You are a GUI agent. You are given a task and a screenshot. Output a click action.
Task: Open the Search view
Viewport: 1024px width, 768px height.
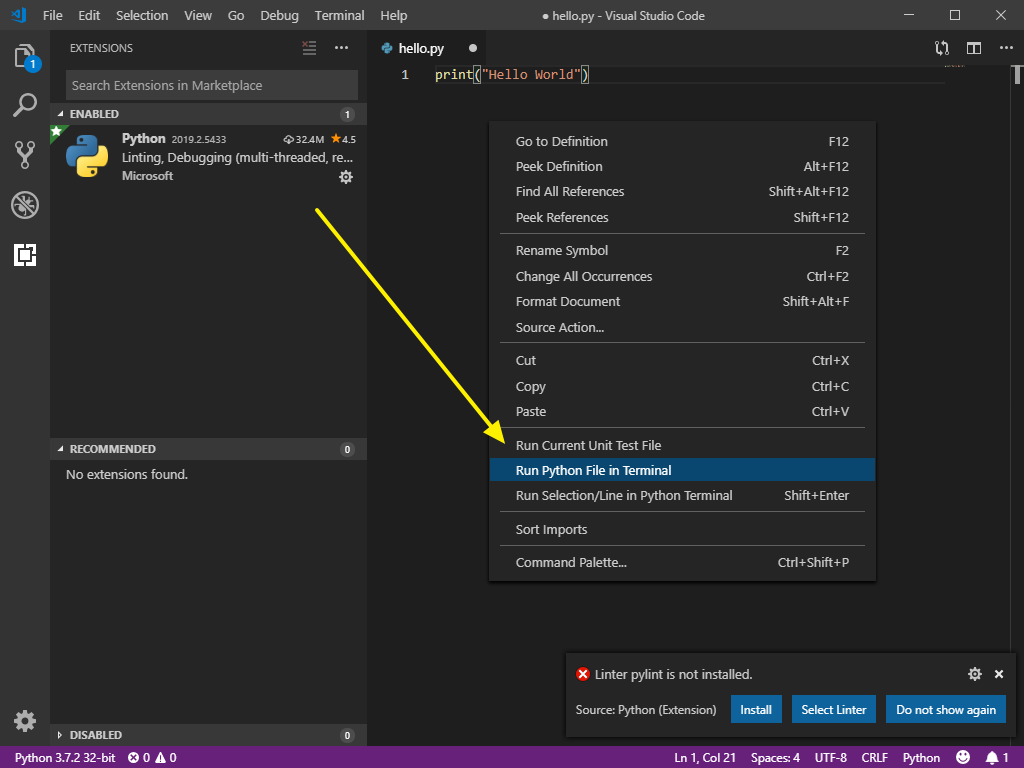(25, 105)
